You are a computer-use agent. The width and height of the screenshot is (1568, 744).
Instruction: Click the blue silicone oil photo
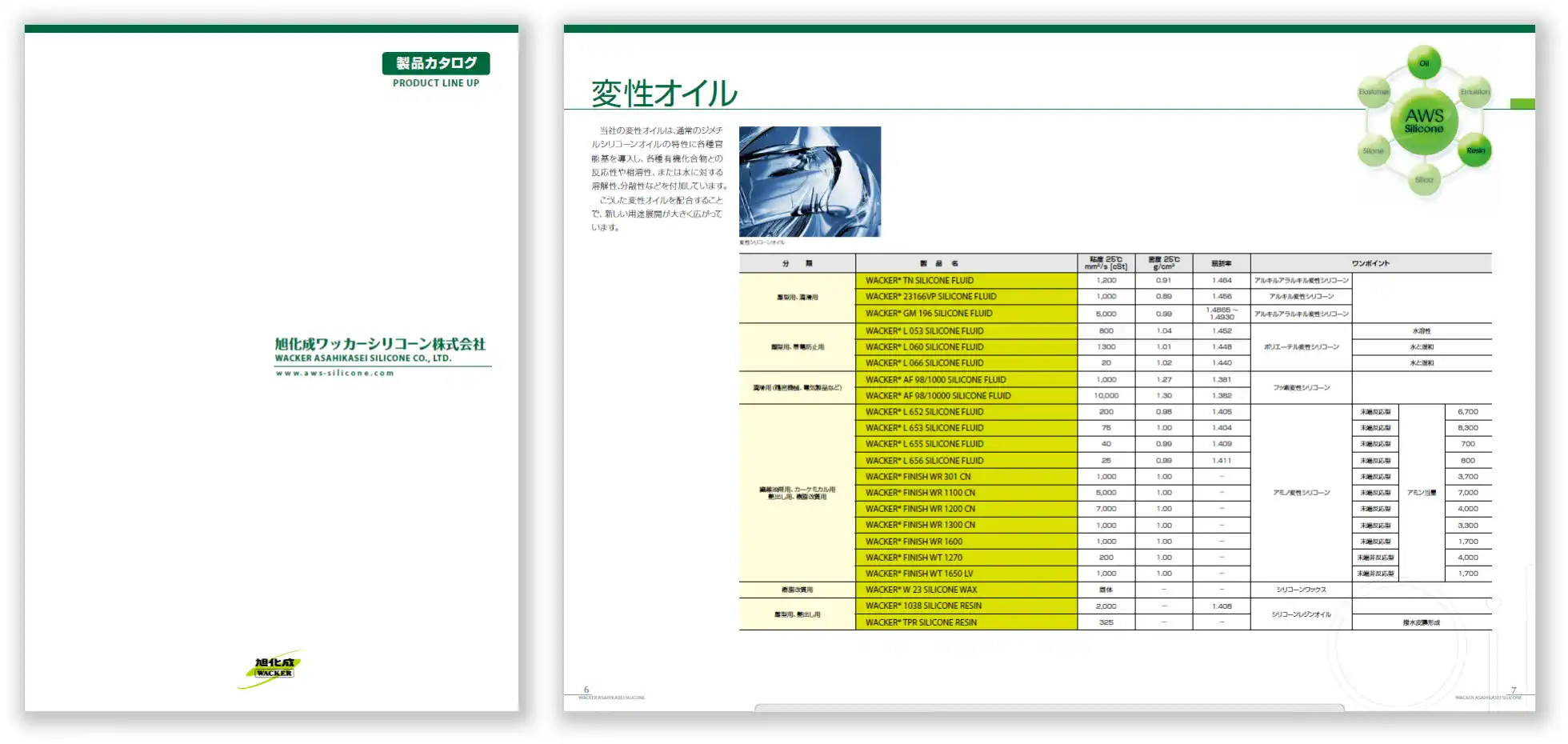tap(810, 182)
